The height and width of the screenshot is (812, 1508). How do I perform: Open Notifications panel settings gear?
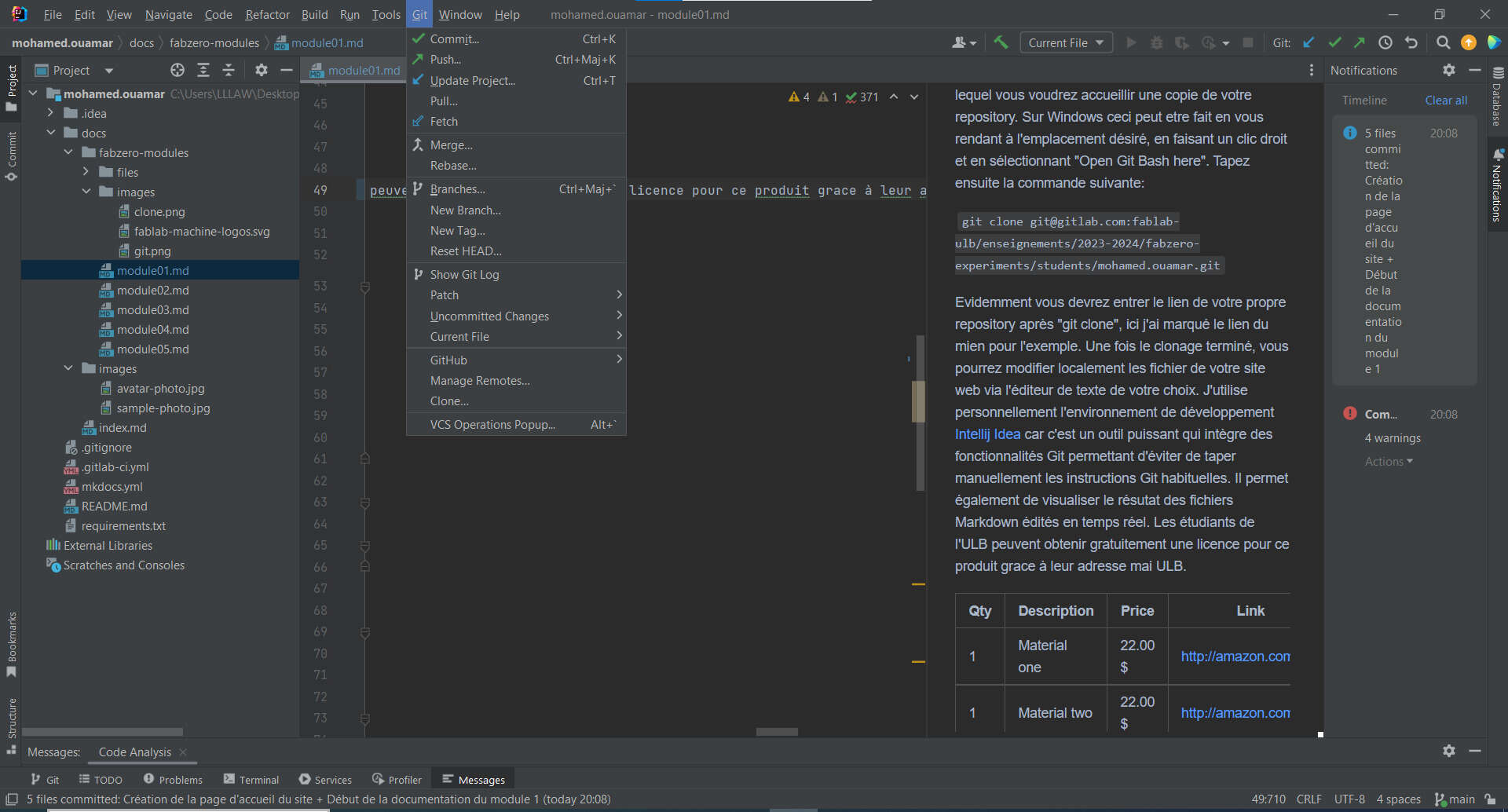point(1449,70)
